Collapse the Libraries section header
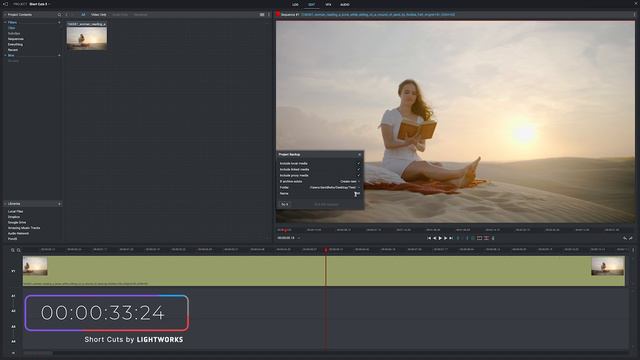Image resolution: width=640 pixels, height=360 pixels. pyautogui.click(x=5, y=204)
